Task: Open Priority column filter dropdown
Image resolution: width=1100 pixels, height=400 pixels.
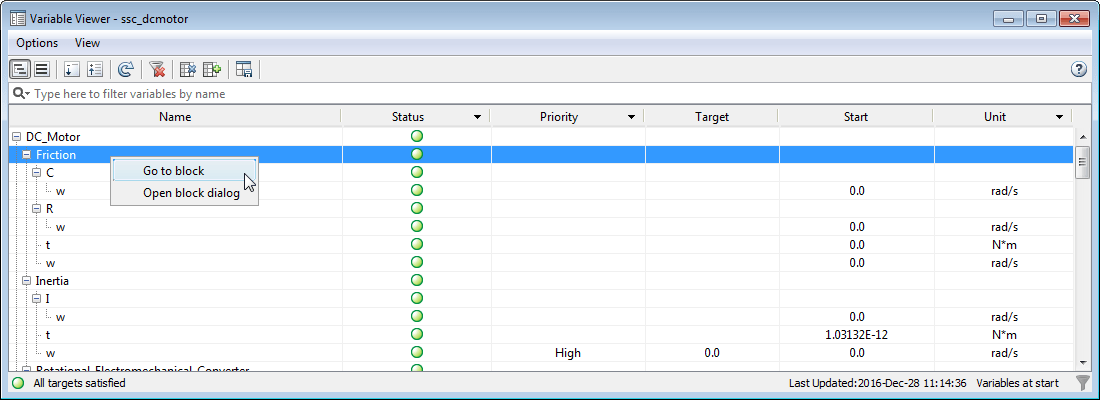Action: [631, 117]
